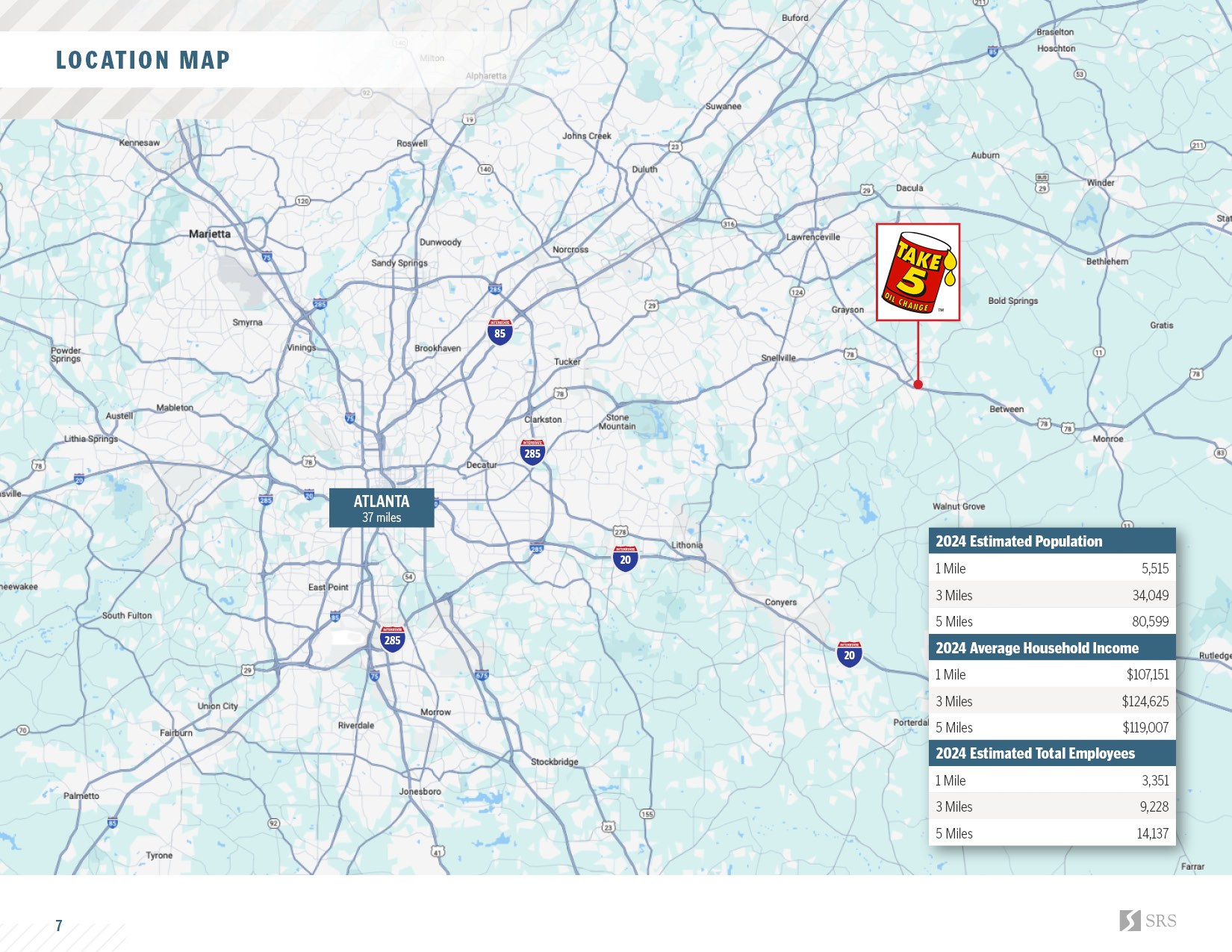Select the Interstate 20 shield near Lithonia
The width and height of the screenshot is (1232, 952).
point(625,559)
